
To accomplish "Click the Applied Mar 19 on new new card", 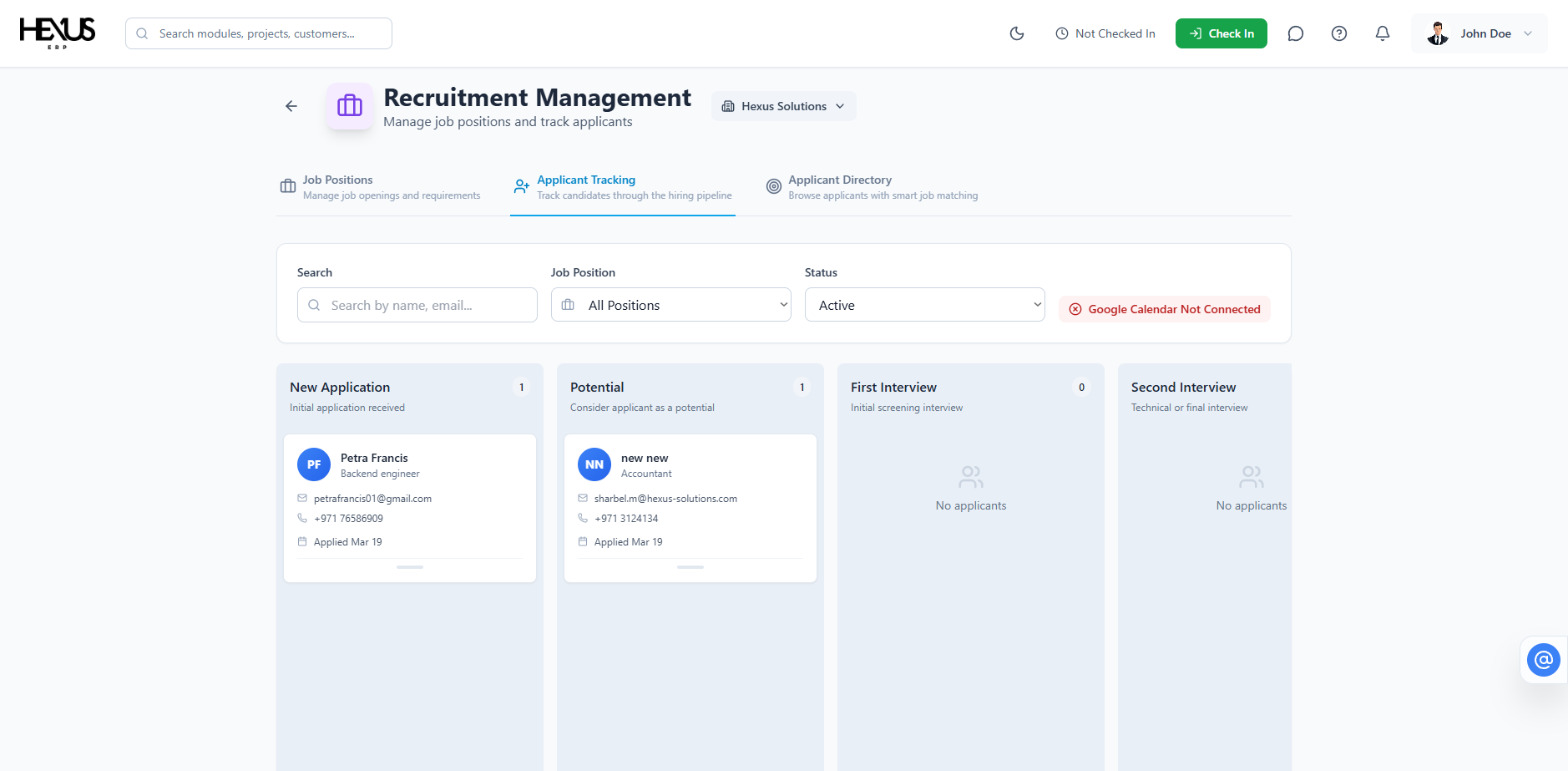I will [629, 542].
